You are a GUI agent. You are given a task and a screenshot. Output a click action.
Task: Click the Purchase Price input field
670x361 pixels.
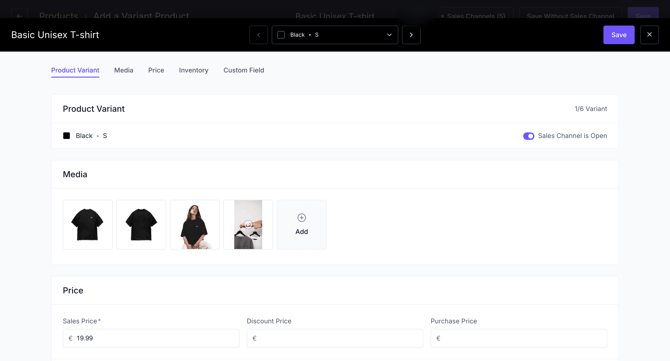click(x=519, y=338)
